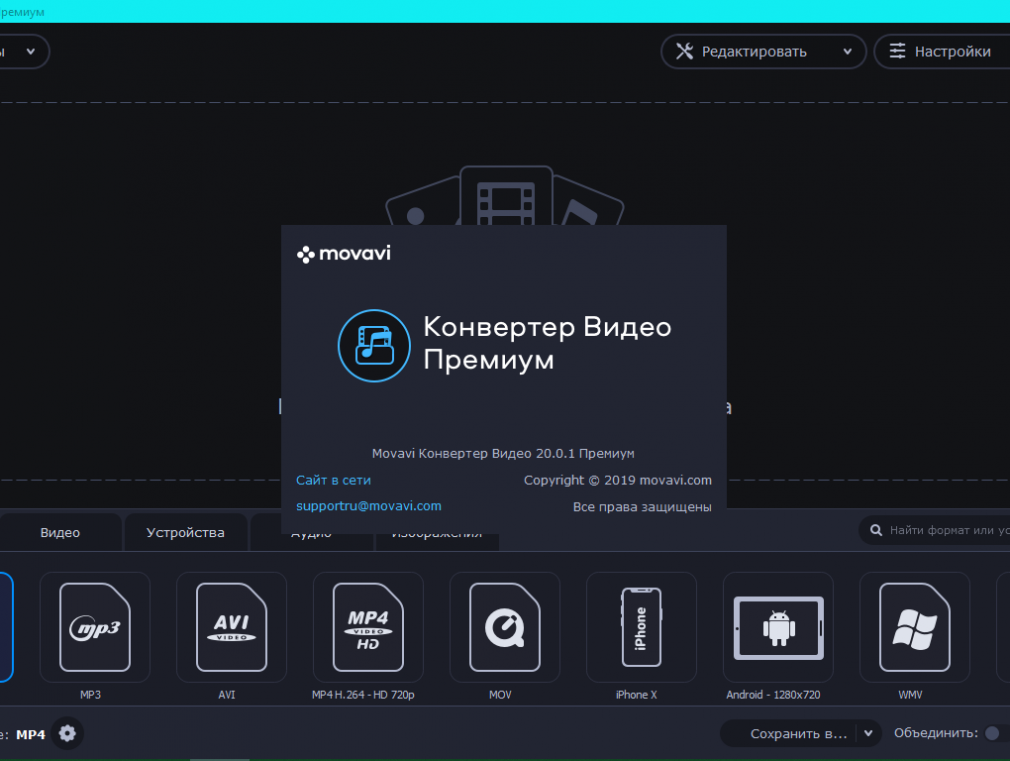Choose the AVI video format preset
This screenshot has width=1010, height=761.
click(x=231, y=627)
